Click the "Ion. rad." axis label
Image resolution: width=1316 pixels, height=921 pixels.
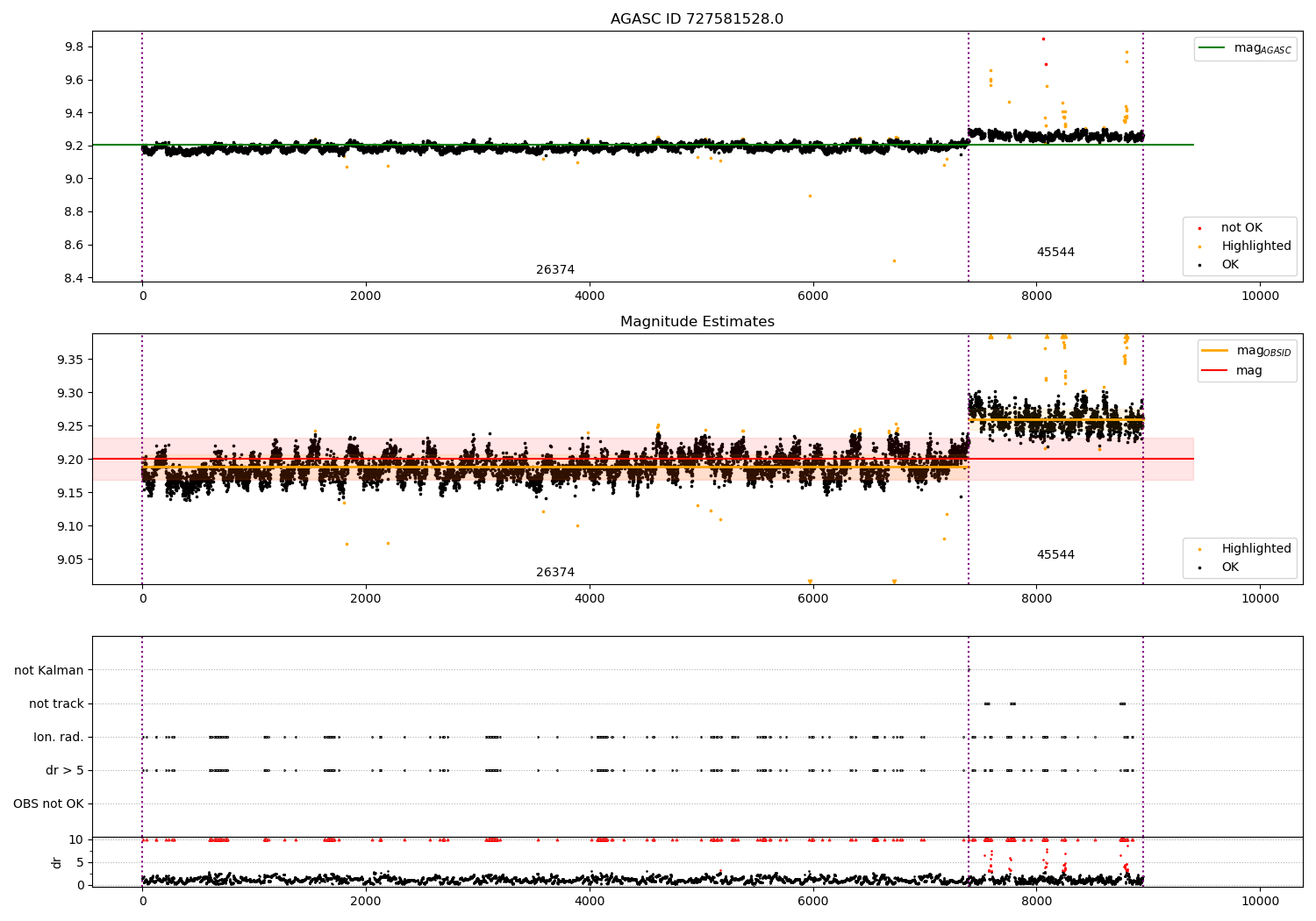(x=59, y=738)
